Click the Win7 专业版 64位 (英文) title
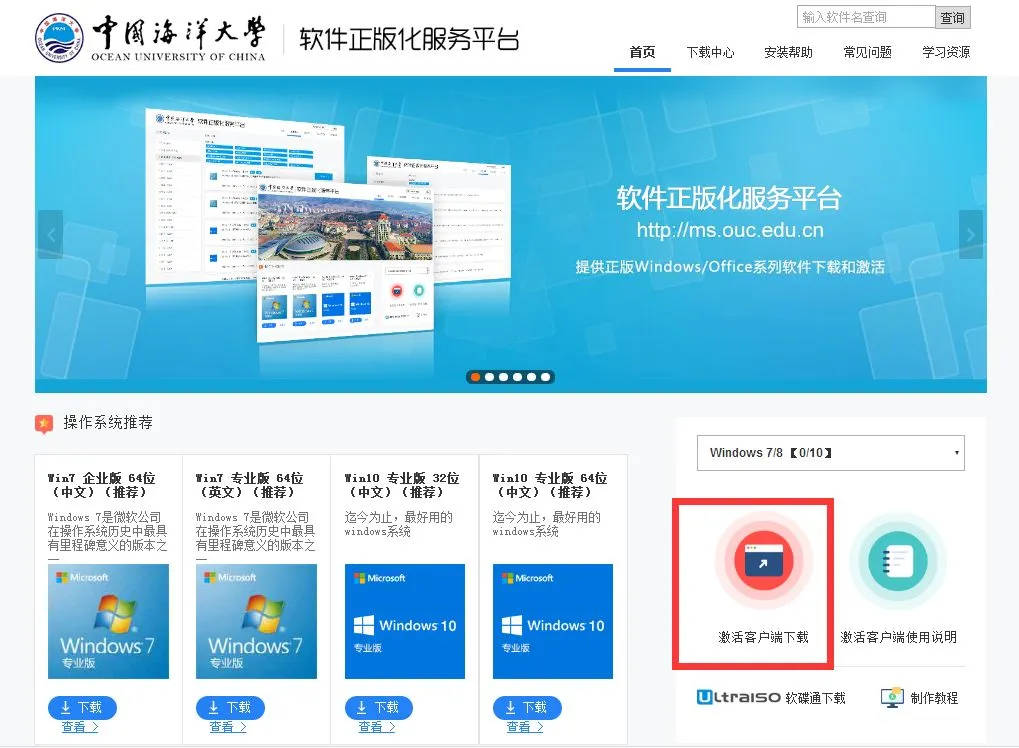The image size is (1019, 748). 250,485
